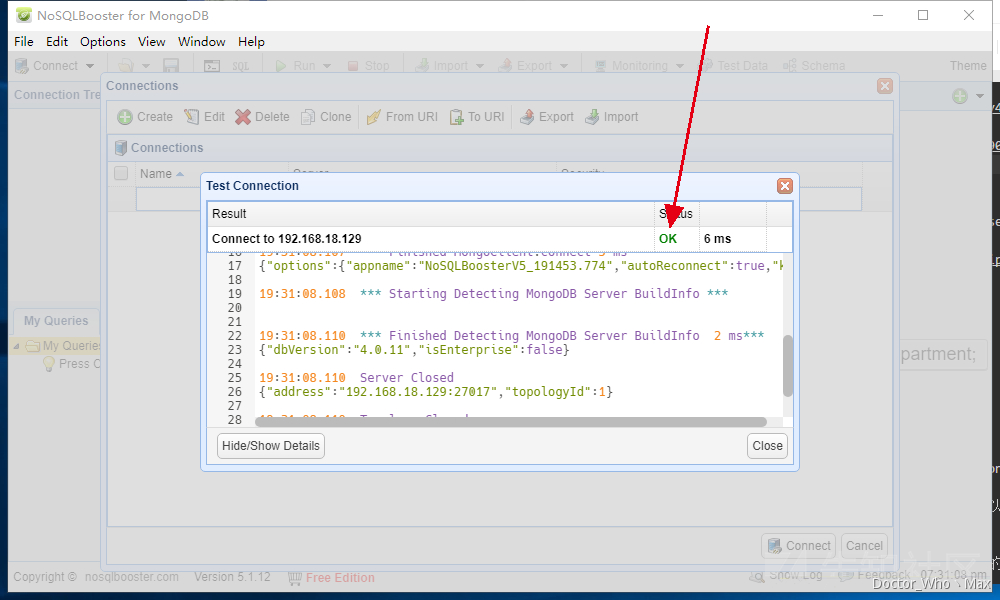The width and height of the screenshot is (1000, 600).
Task: Click log line with dbVersion 4.0.11
Action: click(414, 349)
